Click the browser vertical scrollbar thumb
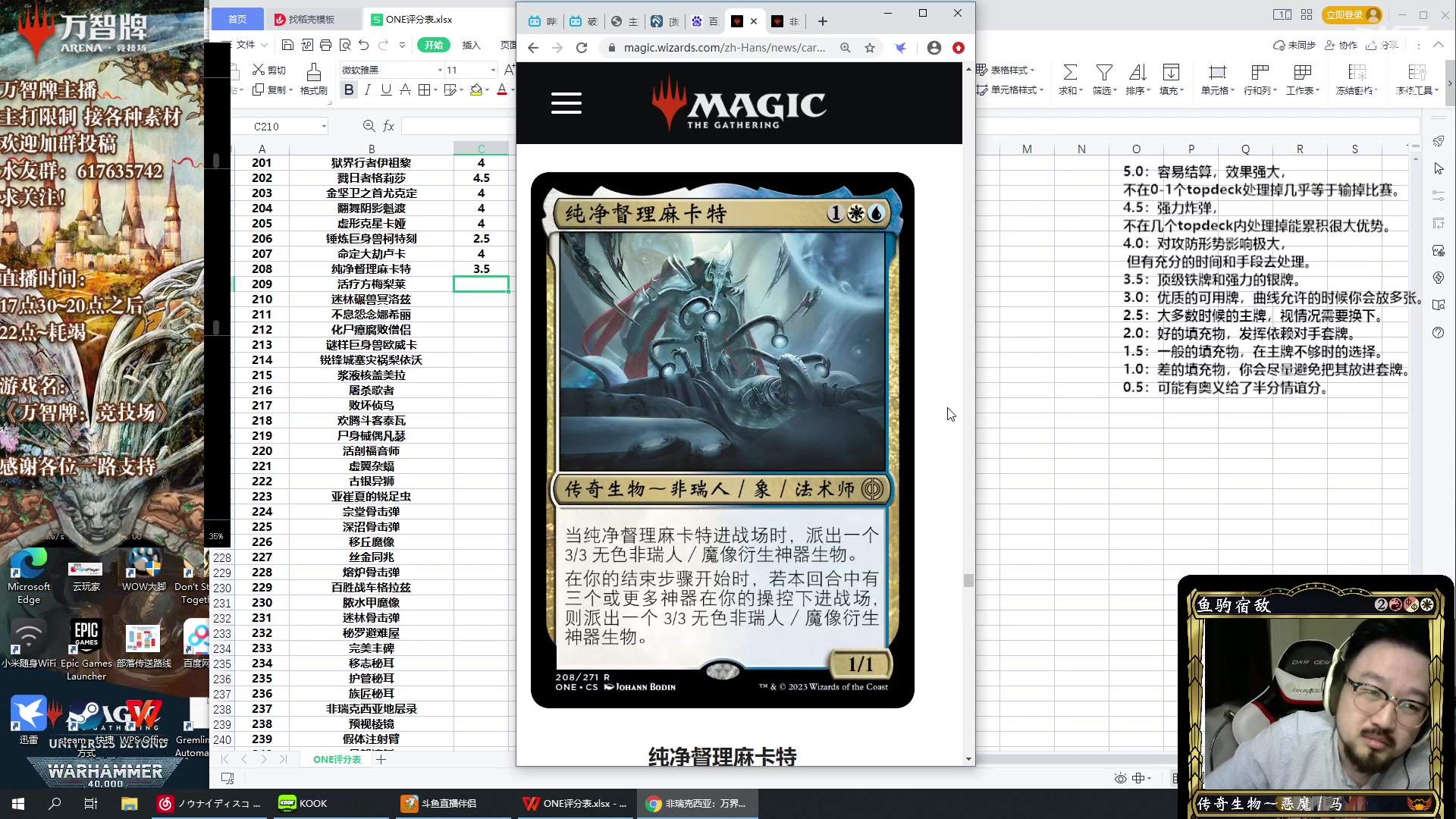 click(968, 580)
